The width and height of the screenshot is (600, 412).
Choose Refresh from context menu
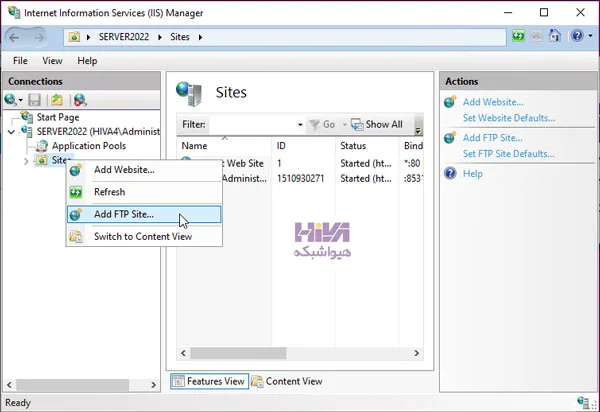point(144,192)
